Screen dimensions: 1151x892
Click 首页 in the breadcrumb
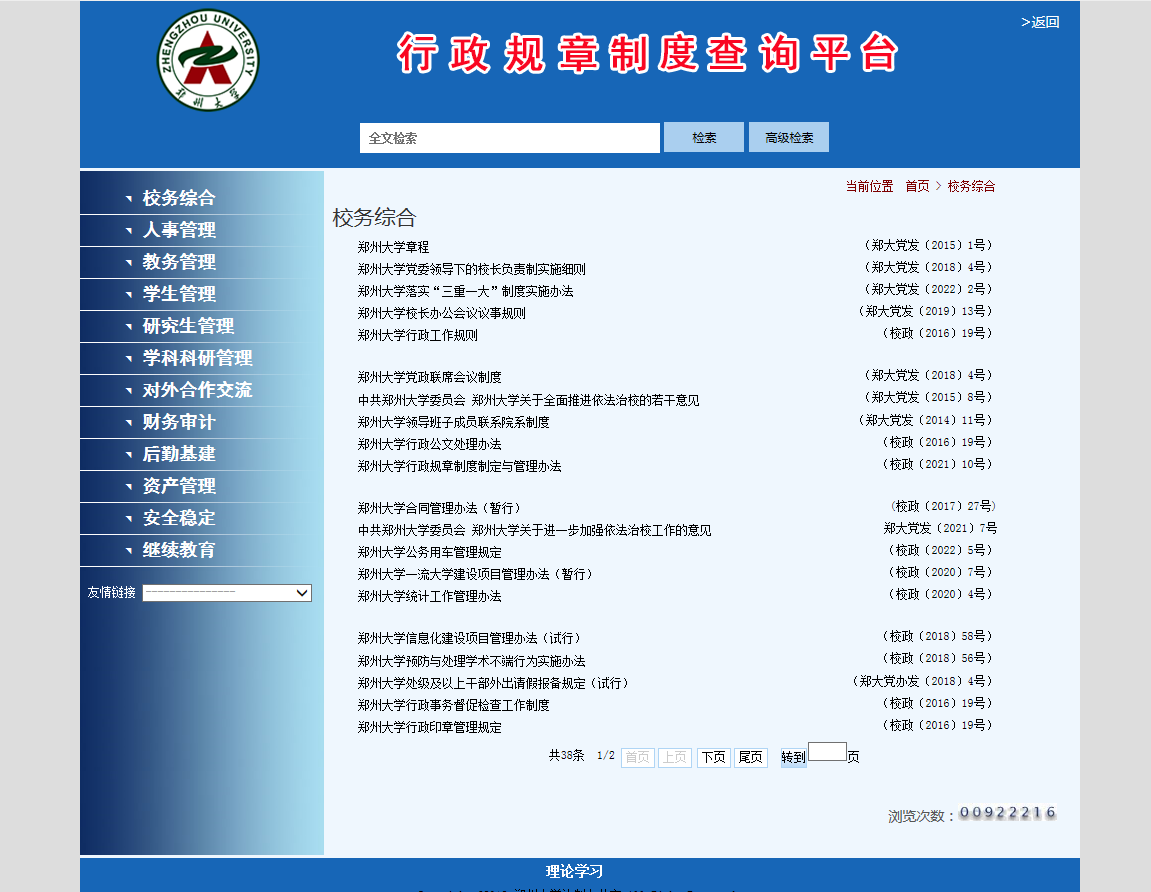click(917, 186)
